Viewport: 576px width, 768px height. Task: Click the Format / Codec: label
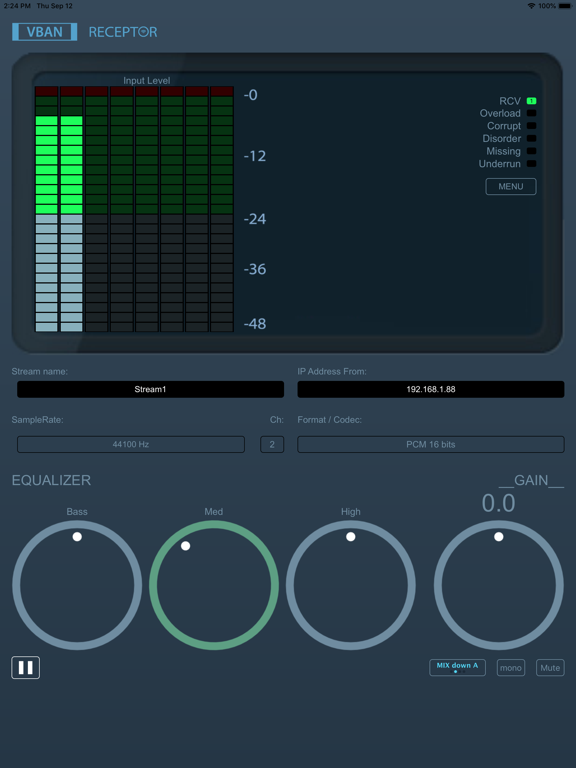pos(330,420)
